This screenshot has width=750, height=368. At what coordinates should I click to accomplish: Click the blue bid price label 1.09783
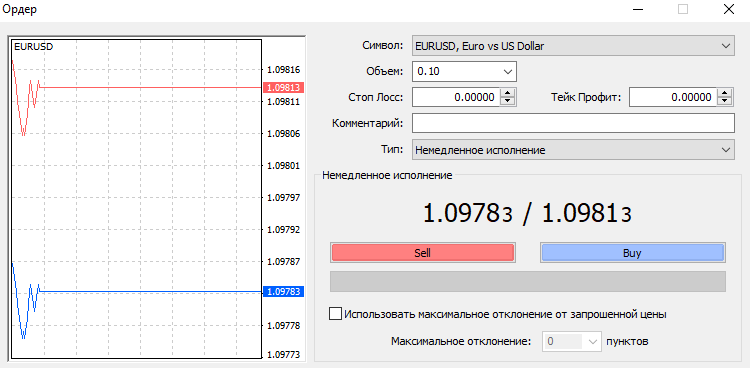pos(284,291)
